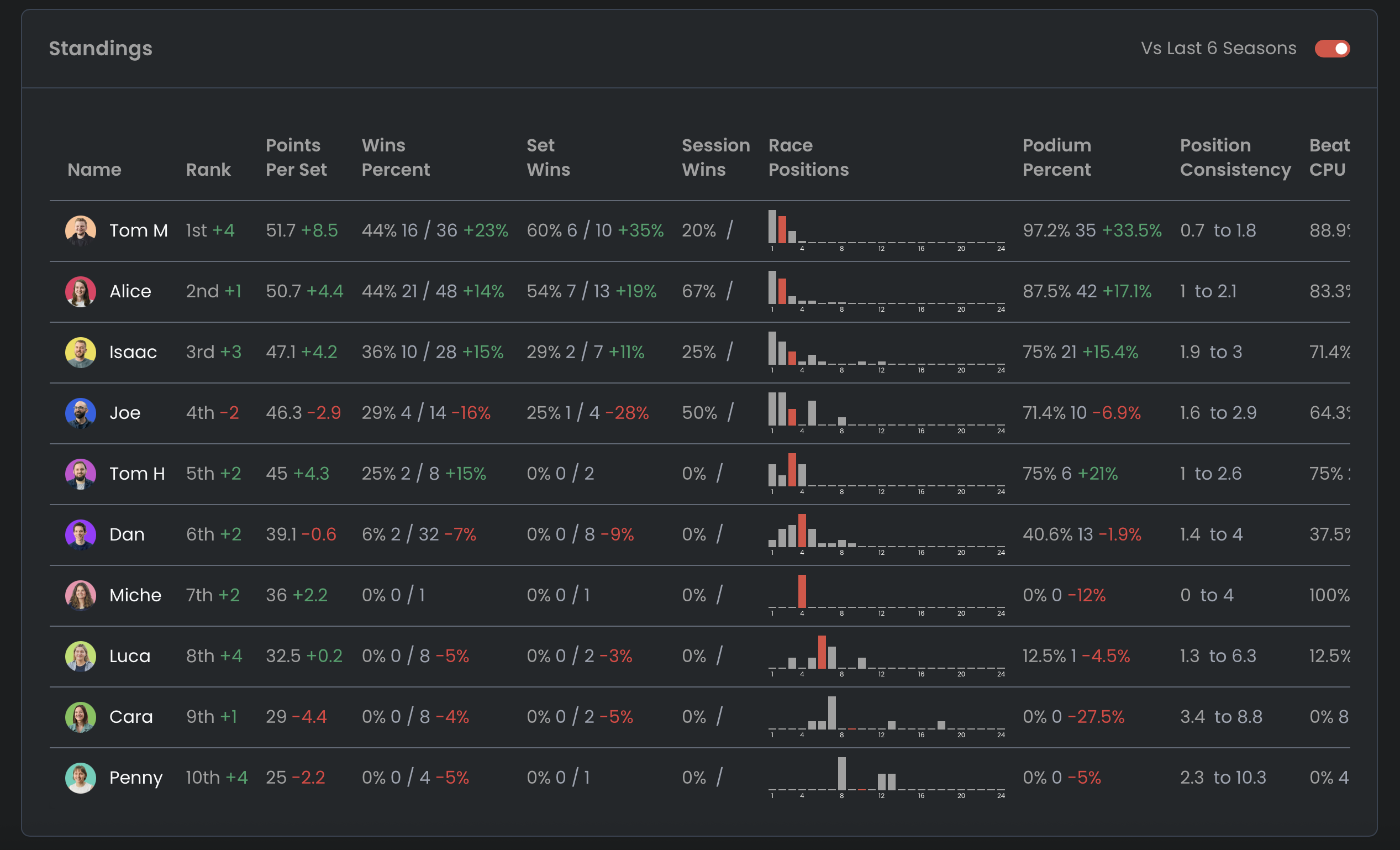
Task: Click Tom M's race positions bar chart
Action: [886, 229]
